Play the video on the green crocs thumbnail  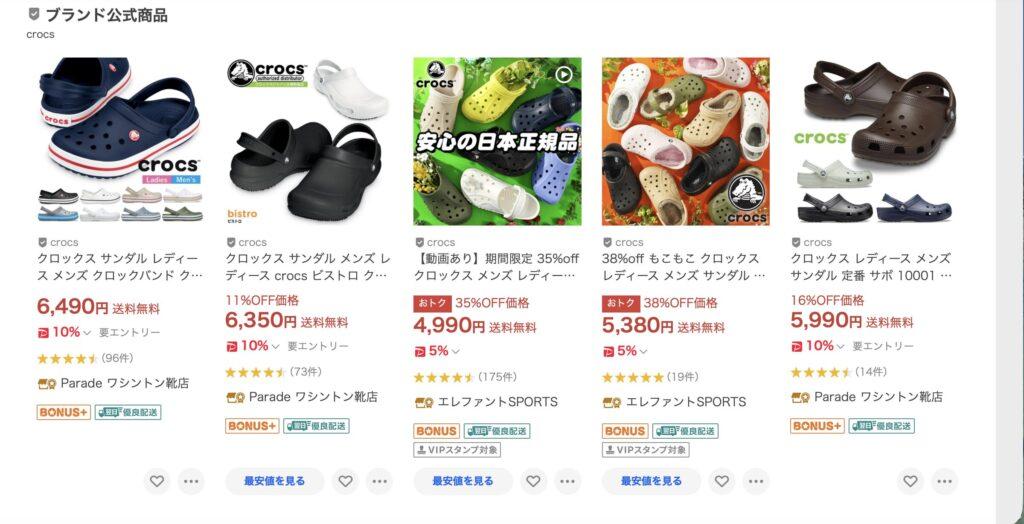(564, 74)
